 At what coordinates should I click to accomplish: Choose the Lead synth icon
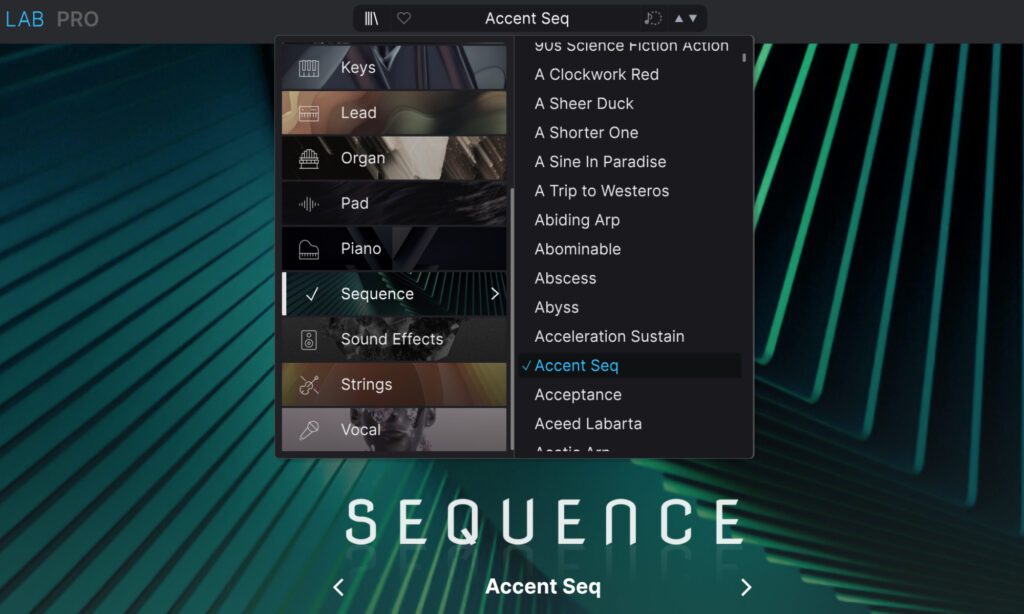[x=309, y=113]
